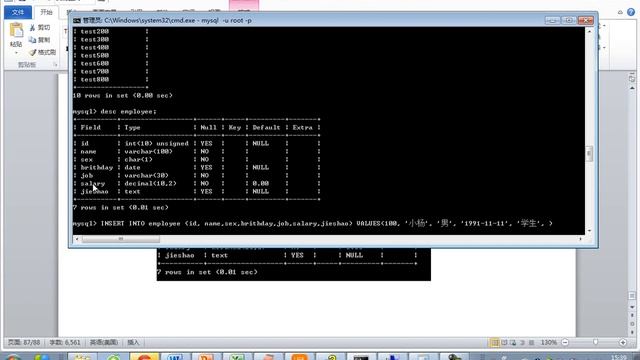Click the 'test800' row in cmd output
This screenshot has width=640, height=360.
(x=95, y=80)
